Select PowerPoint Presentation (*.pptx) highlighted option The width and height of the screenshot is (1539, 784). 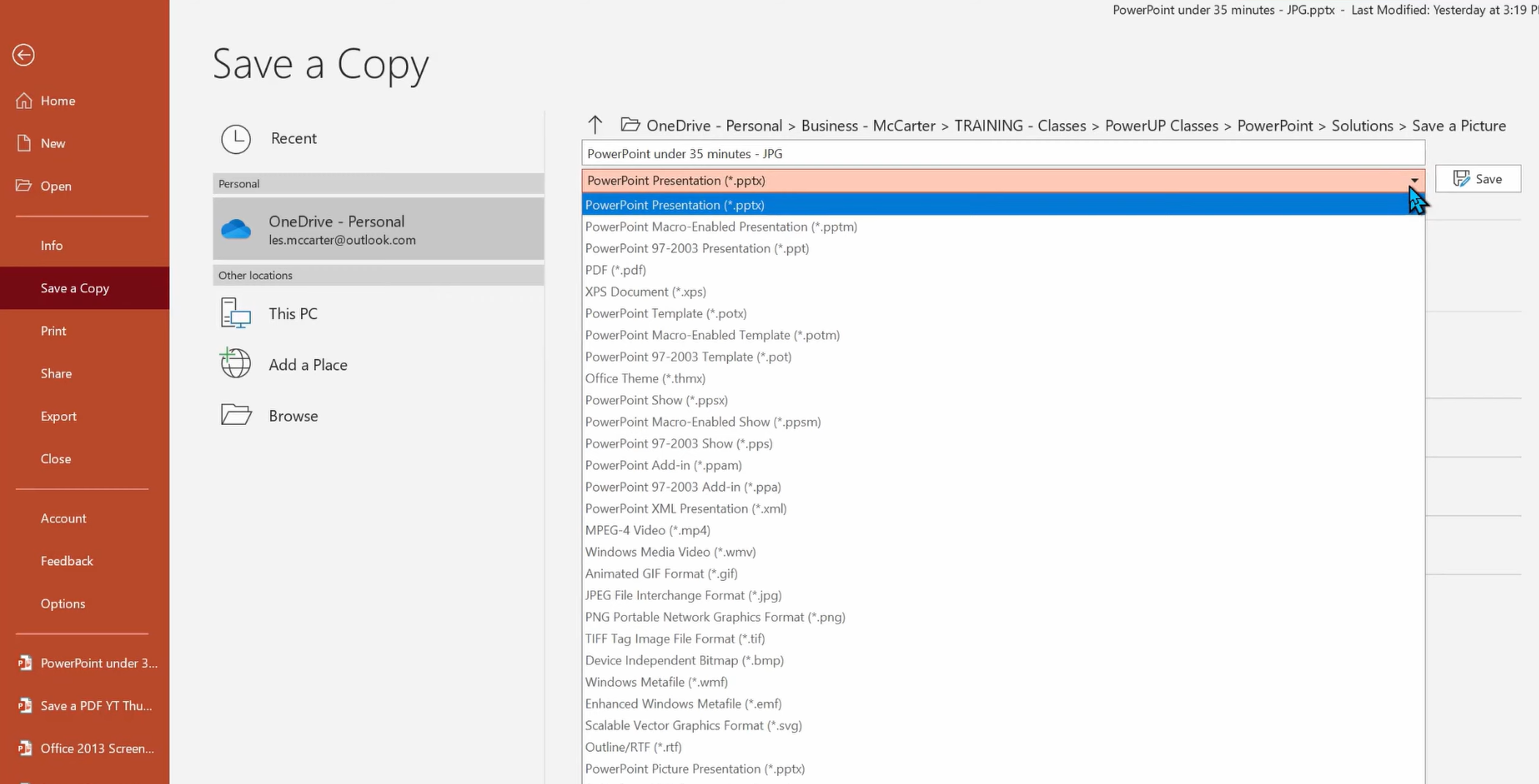point(1003,204)
